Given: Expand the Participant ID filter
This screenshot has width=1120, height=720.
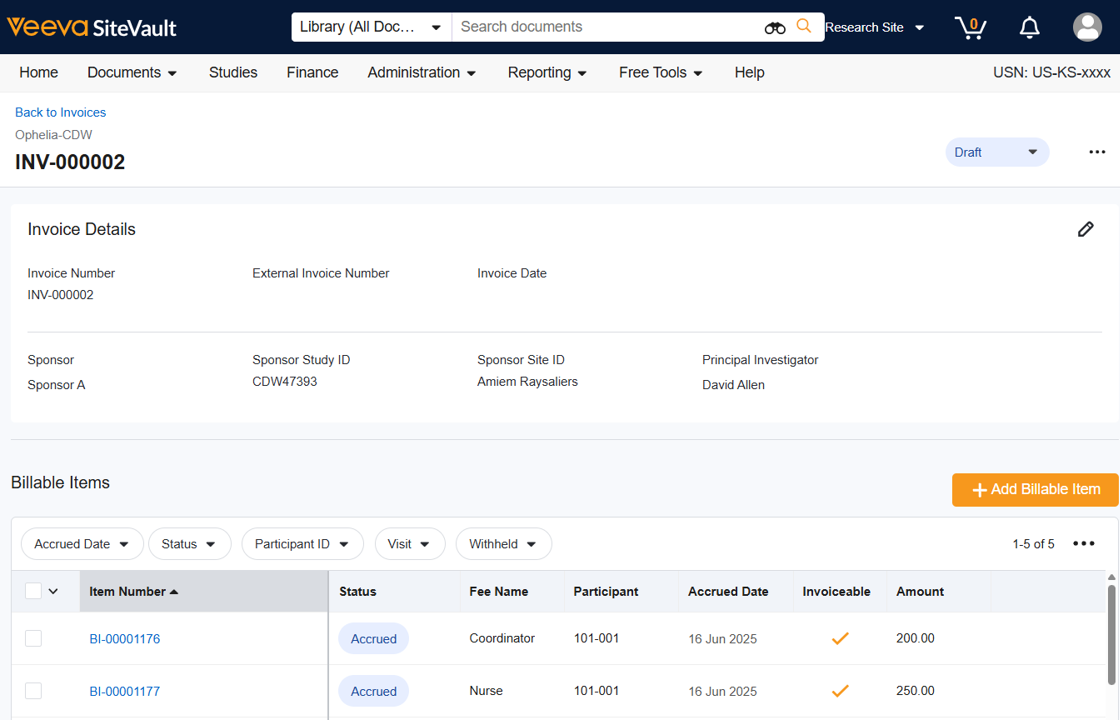Looking at the screenshot, I should [301, 544].
